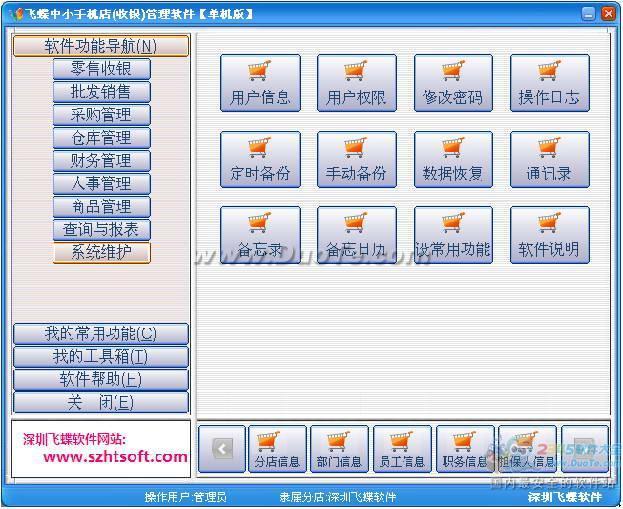Open the 用户信息 (User Info) icon
The height and width of the screenshot is (509, 623).
coord(260,83)
